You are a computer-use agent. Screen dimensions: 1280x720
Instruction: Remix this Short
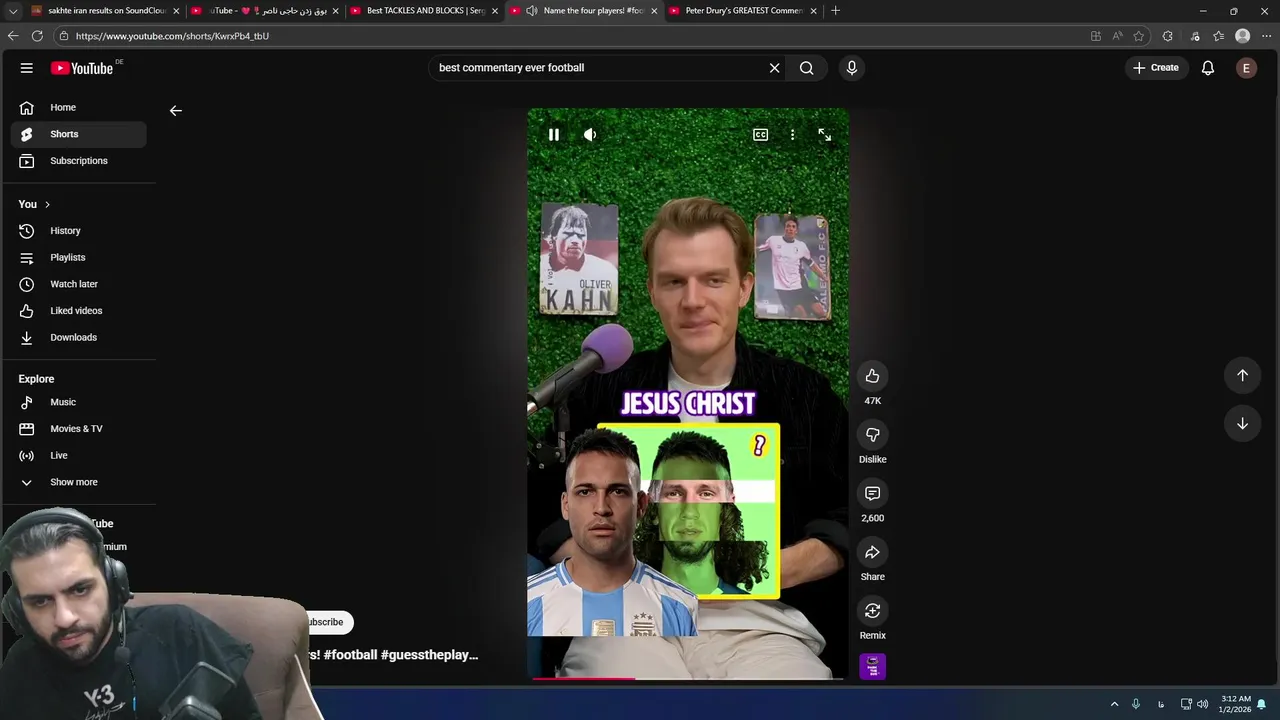click(x=873, y=611)
